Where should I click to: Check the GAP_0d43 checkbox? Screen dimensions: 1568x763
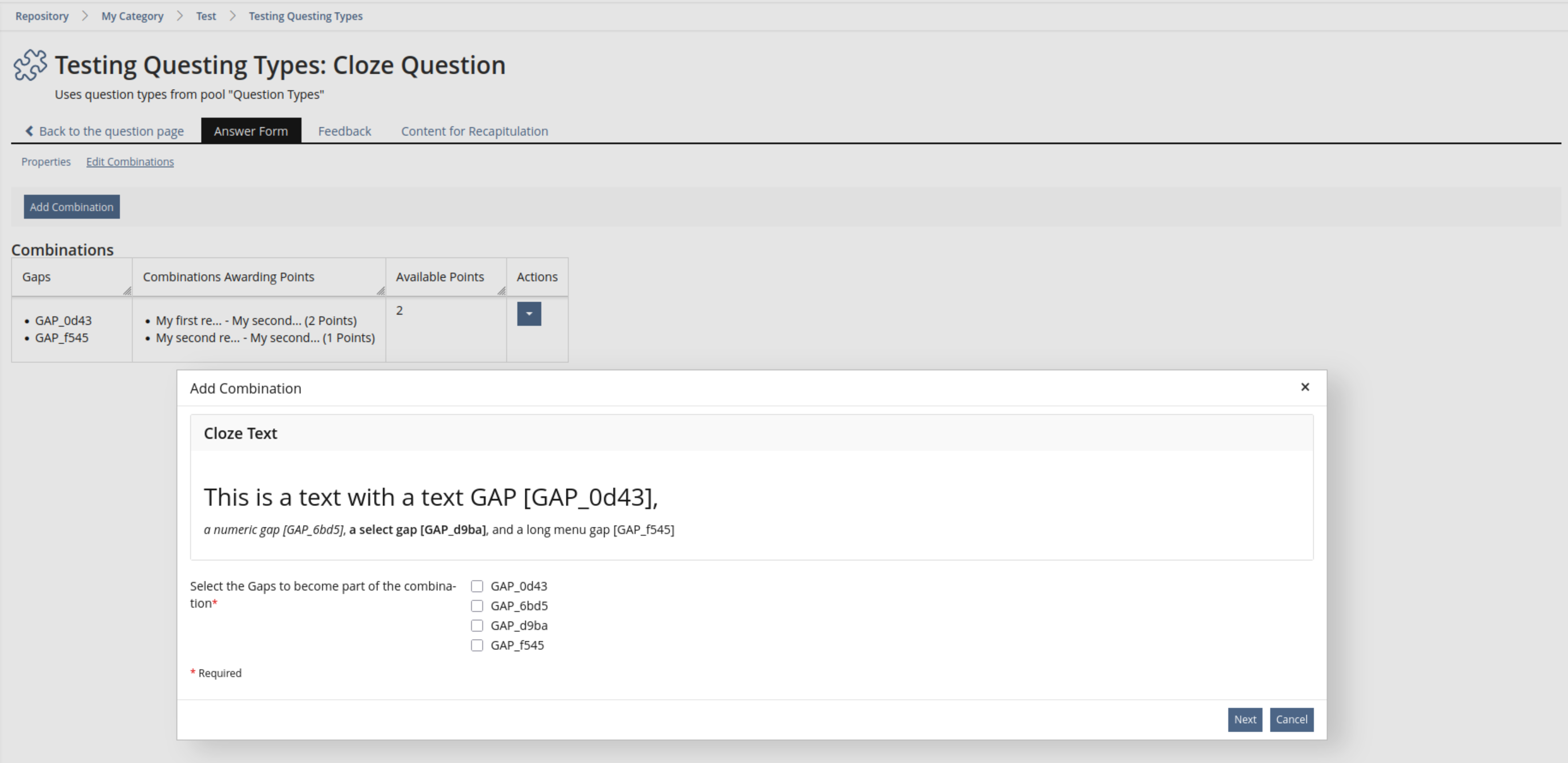(477, 587)
